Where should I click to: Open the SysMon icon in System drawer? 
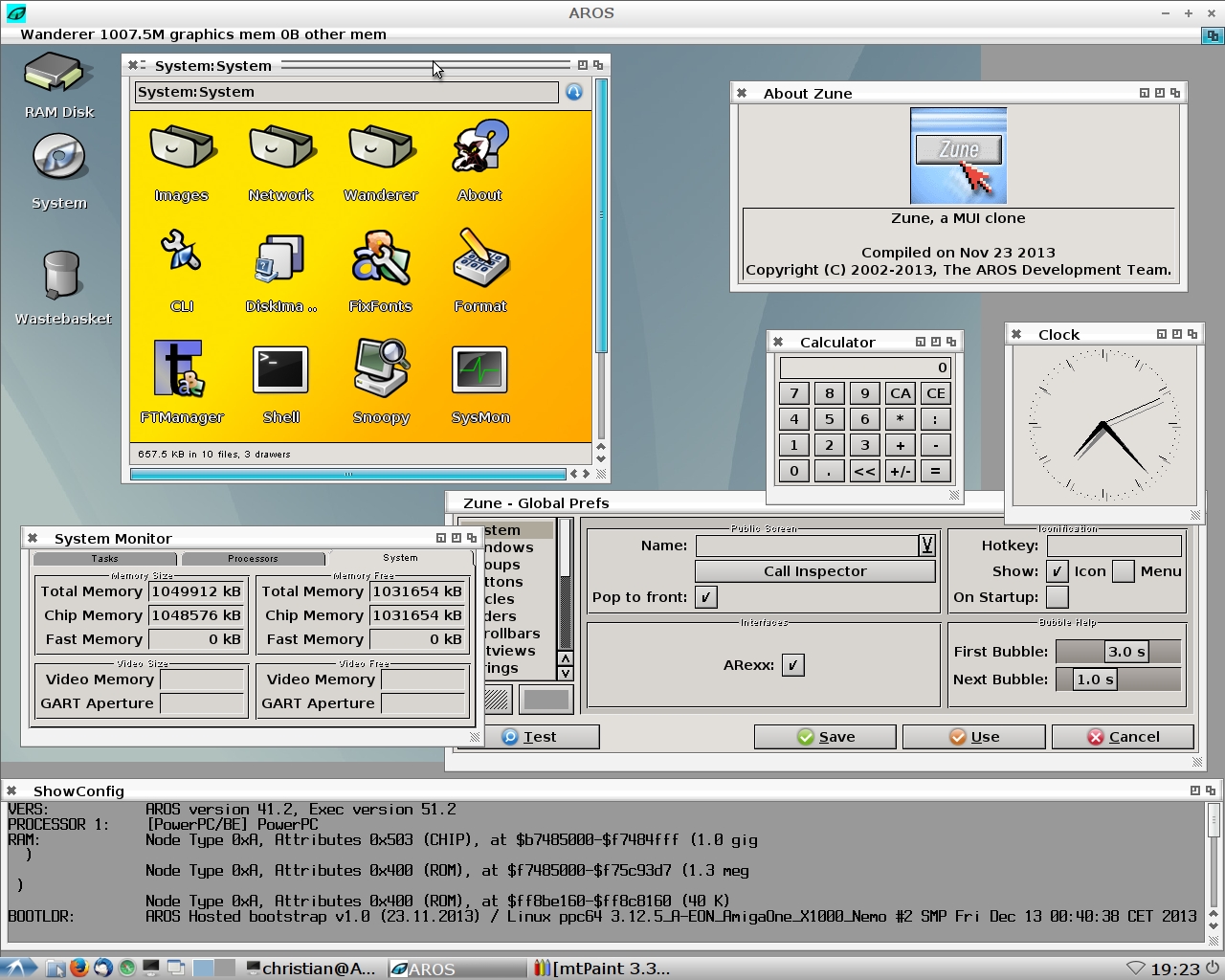[x=479, y=371]
